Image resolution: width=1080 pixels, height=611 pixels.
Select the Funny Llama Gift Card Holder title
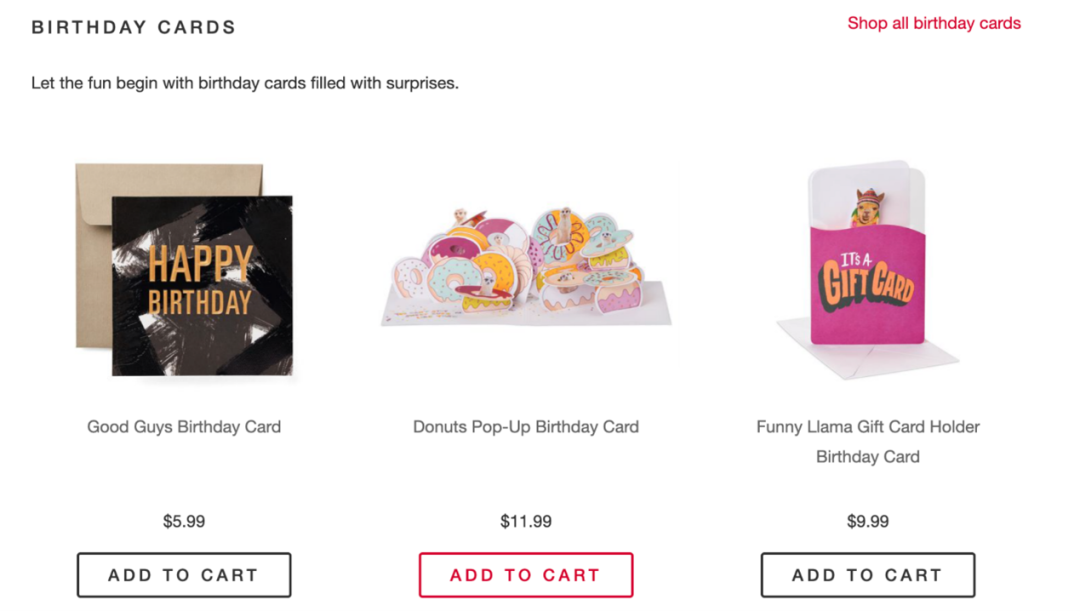tap(867, 442)
